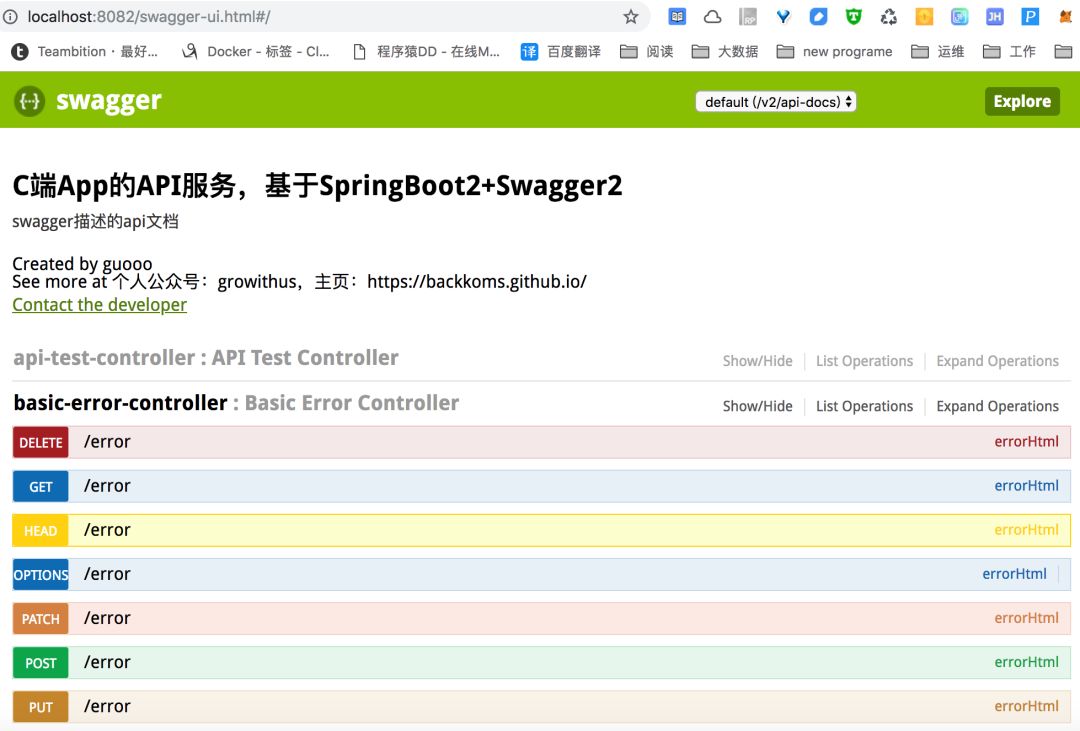Open /error path in POST row
The width and height of the screenshot is (1080, 731).
[107, 662]
